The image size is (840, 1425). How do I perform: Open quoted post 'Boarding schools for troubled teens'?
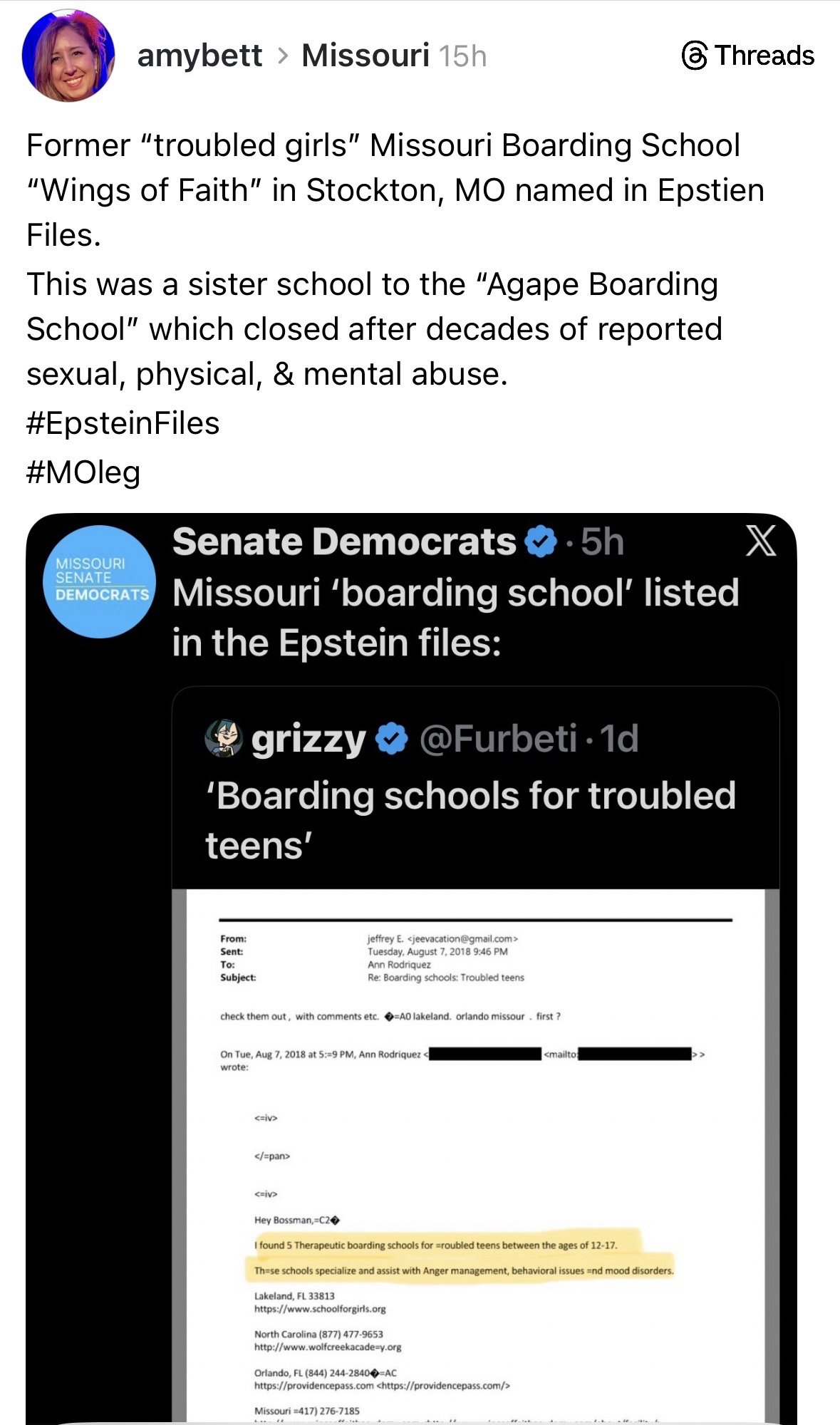coord(470,819)
